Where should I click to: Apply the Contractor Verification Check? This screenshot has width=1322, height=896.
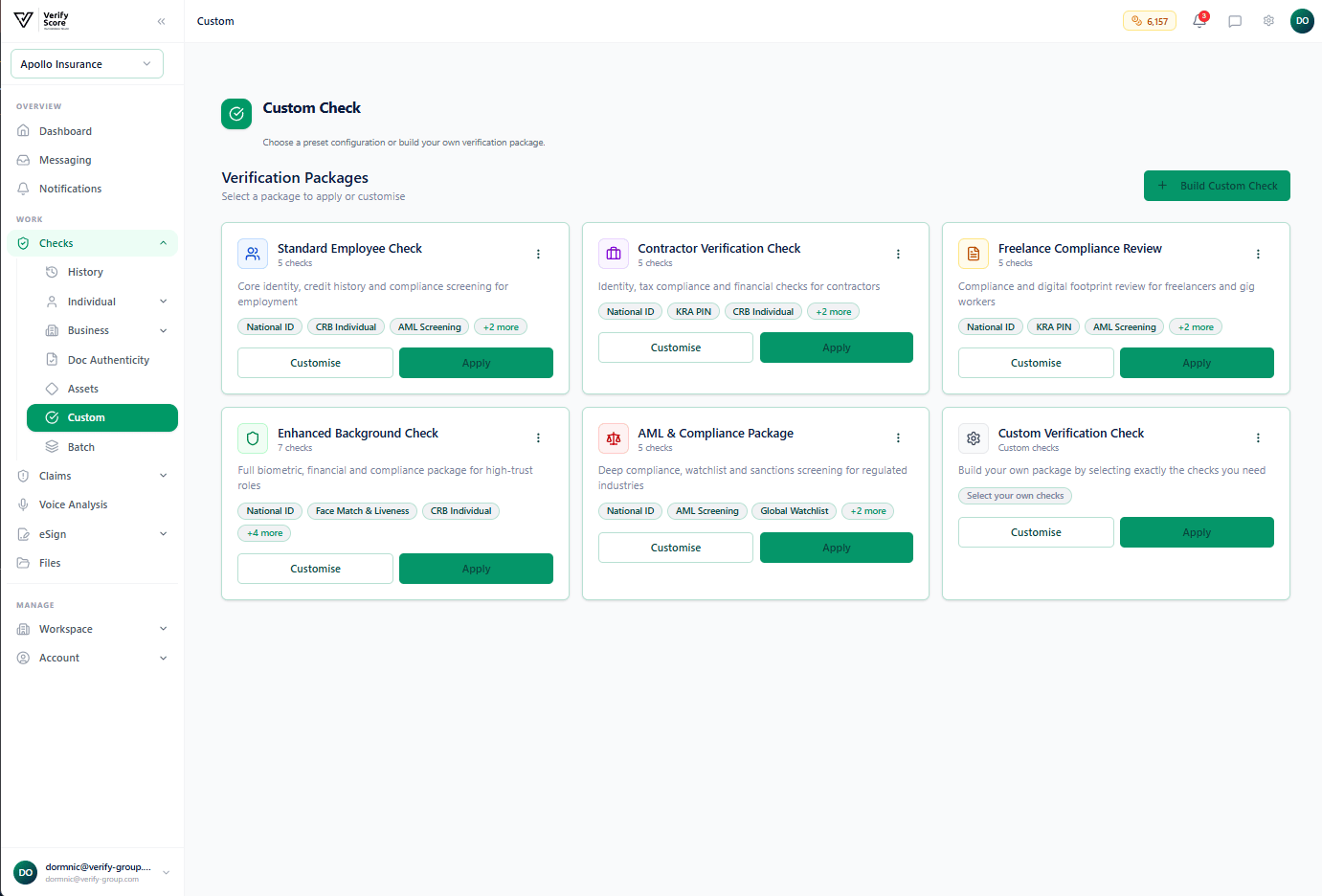tap(837, 347)
